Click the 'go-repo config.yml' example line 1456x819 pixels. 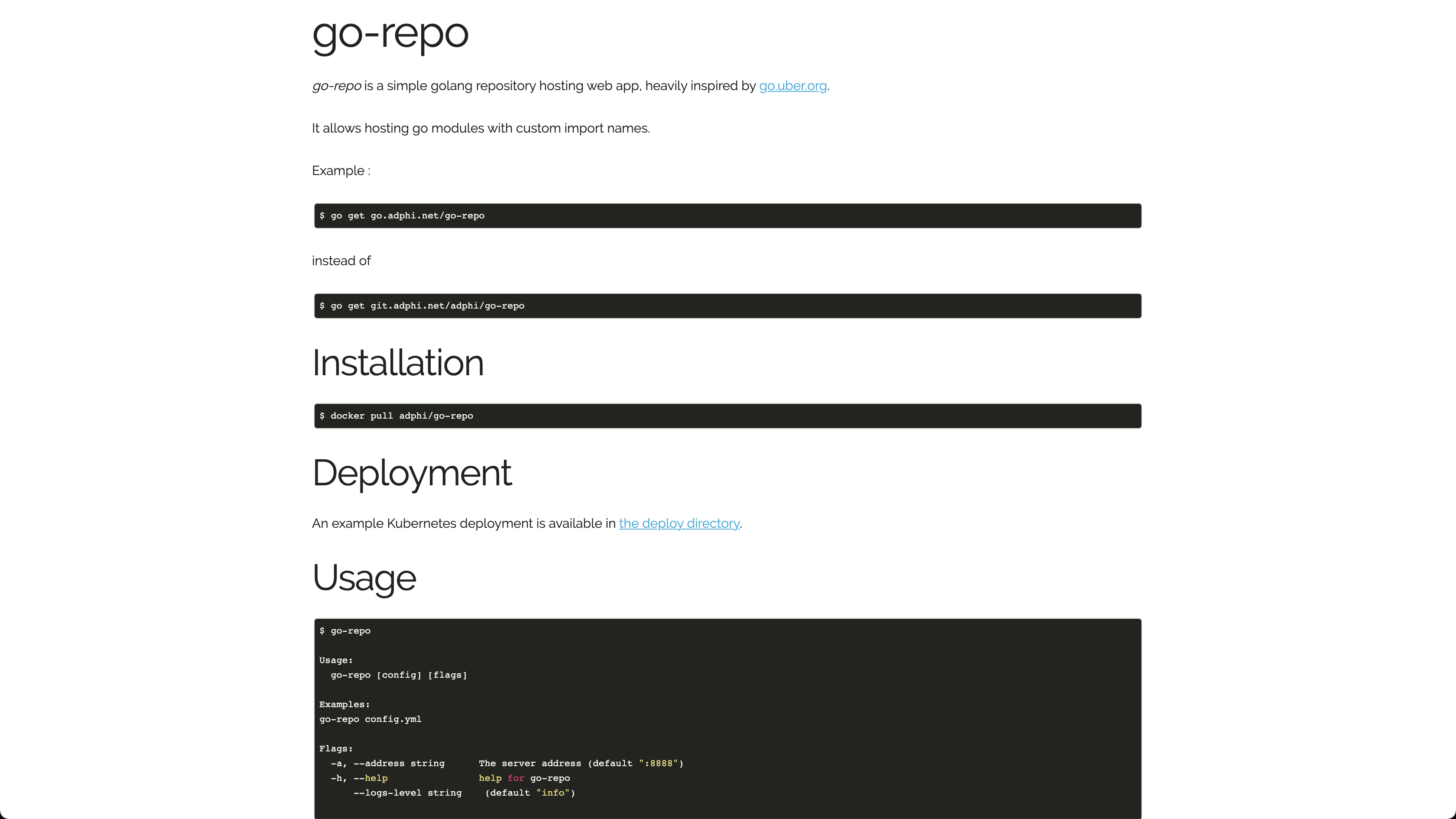point(370,719)
